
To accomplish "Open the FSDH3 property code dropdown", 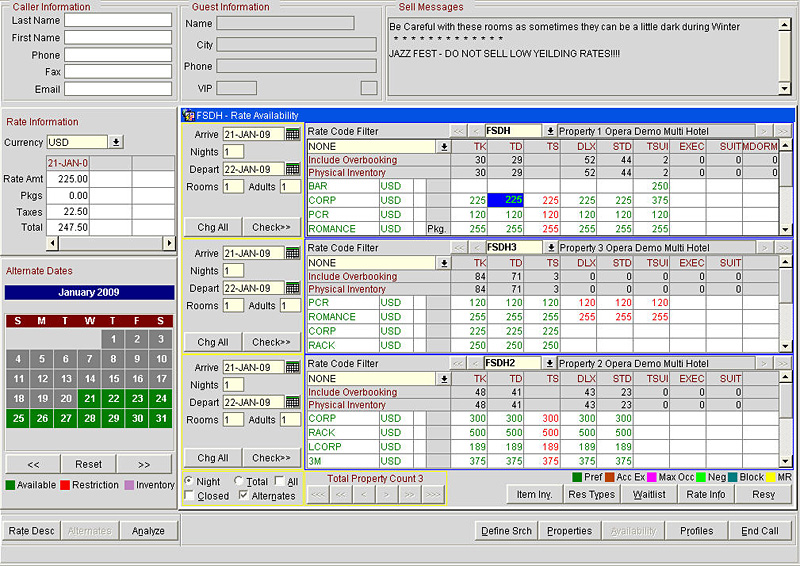I will (x=551, y=248).
